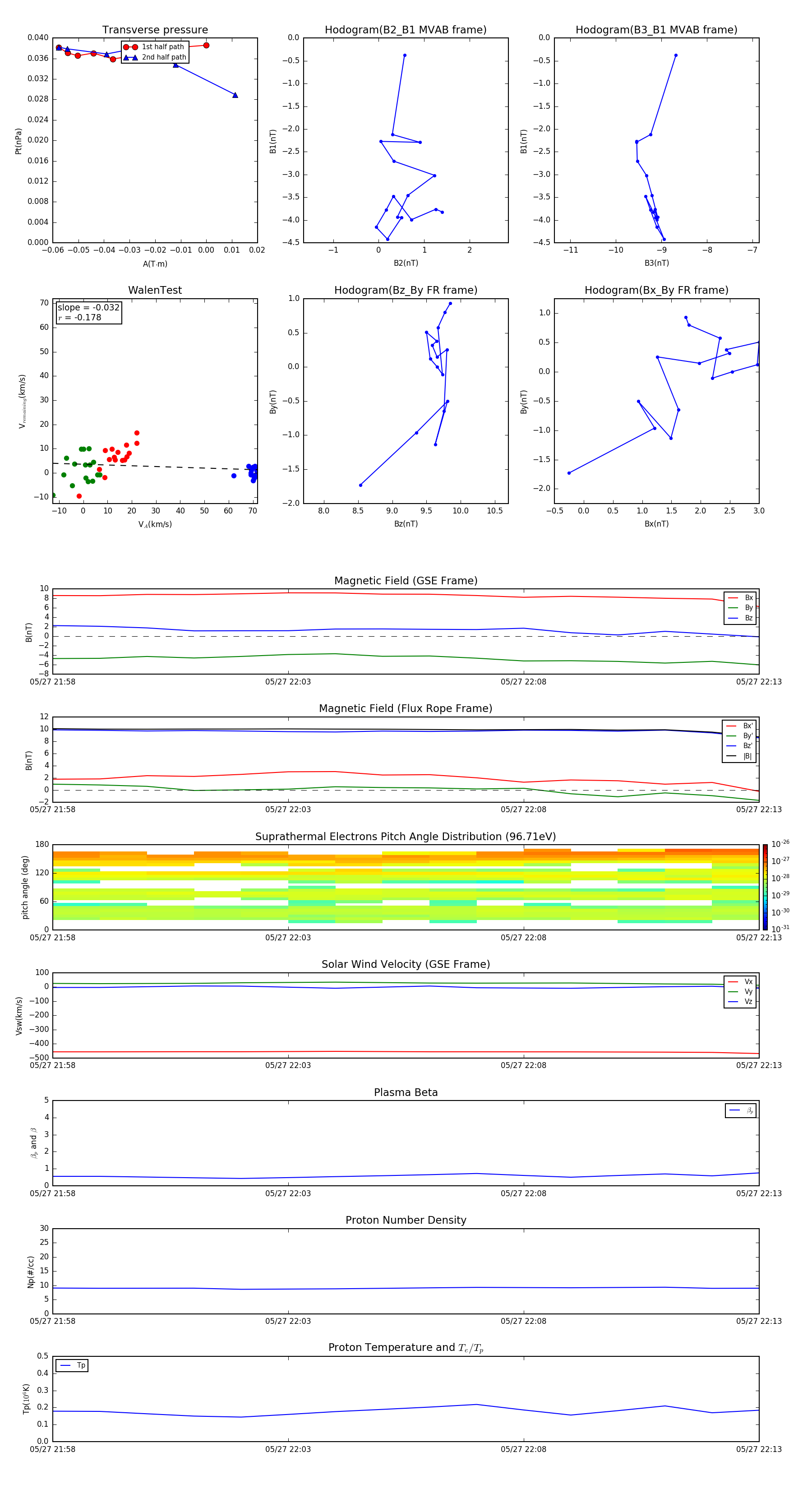
Task: Click lowest-left point of Bx_By hodogram
Action: point(569,473)
